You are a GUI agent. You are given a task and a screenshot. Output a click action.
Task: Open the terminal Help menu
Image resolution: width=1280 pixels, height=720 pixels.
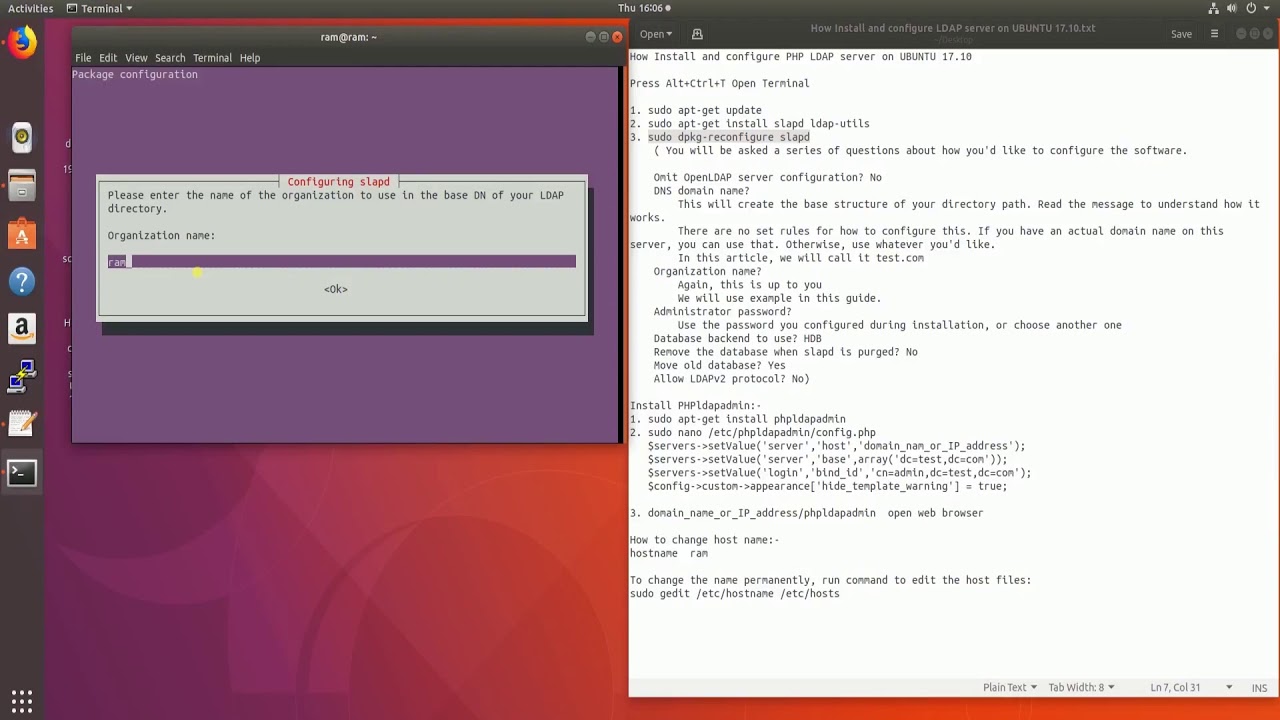250,58
